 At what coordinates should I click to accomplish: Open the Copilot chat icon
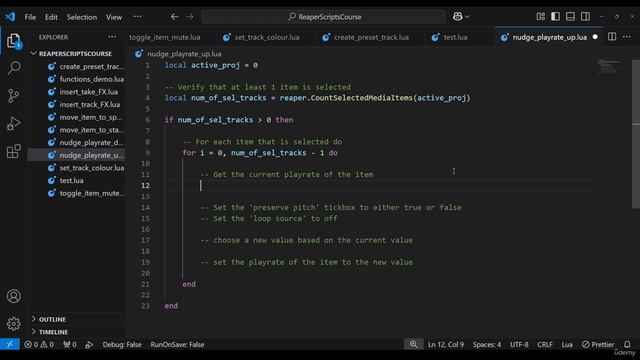point(458,17)
